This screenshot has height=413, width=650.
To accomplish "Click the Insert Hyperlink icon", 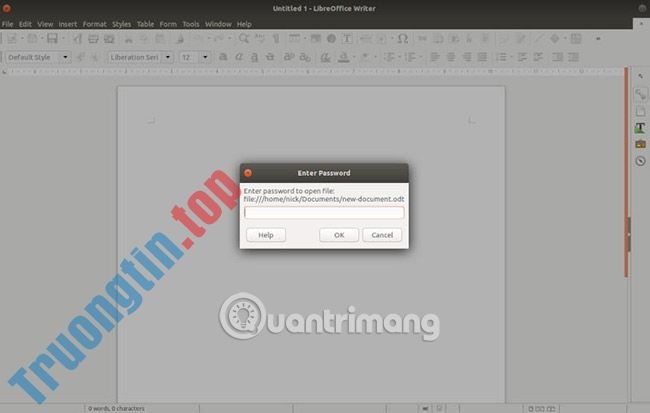I will point(422,39).
